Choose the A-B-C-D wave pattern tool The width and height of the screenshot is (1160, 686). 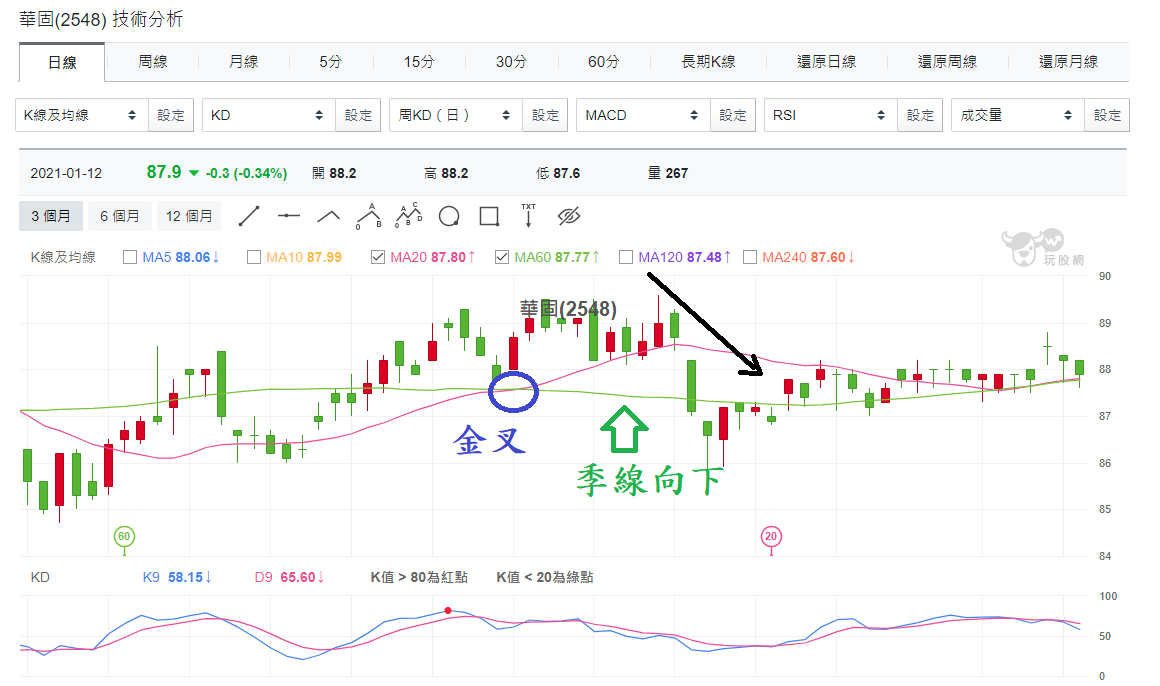(x=408, y=216)
